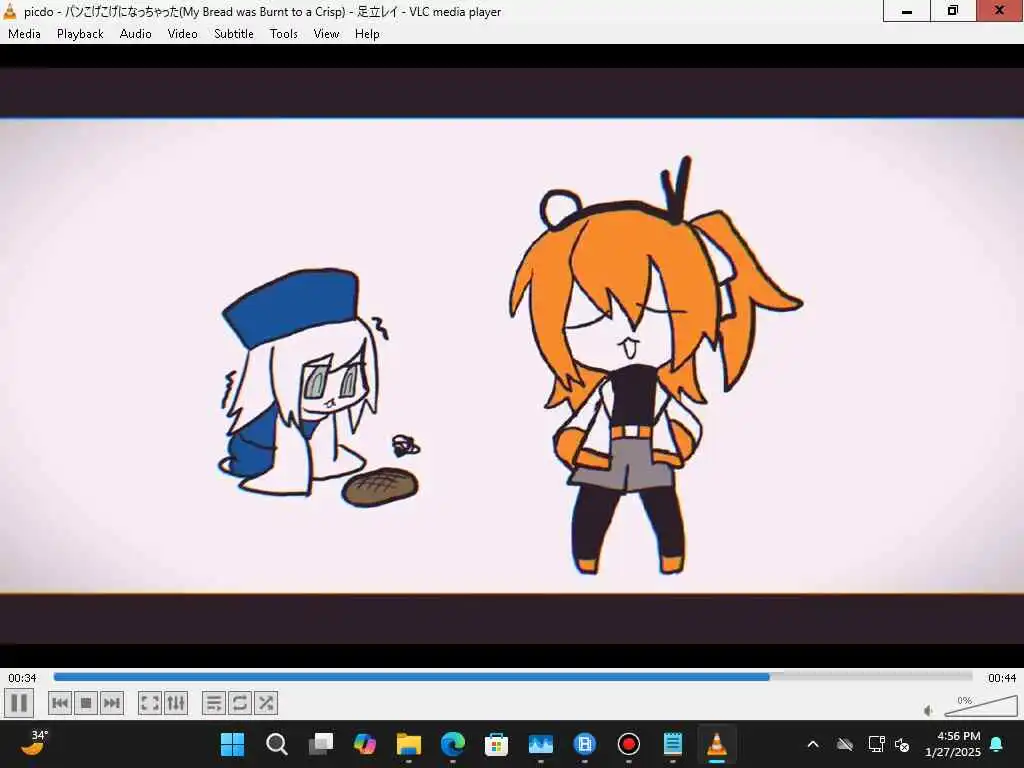This screenshot has height=768, width=1024.
Task: Open Microsoft Edge from the taskbar
Action: [x=453, y=744]
